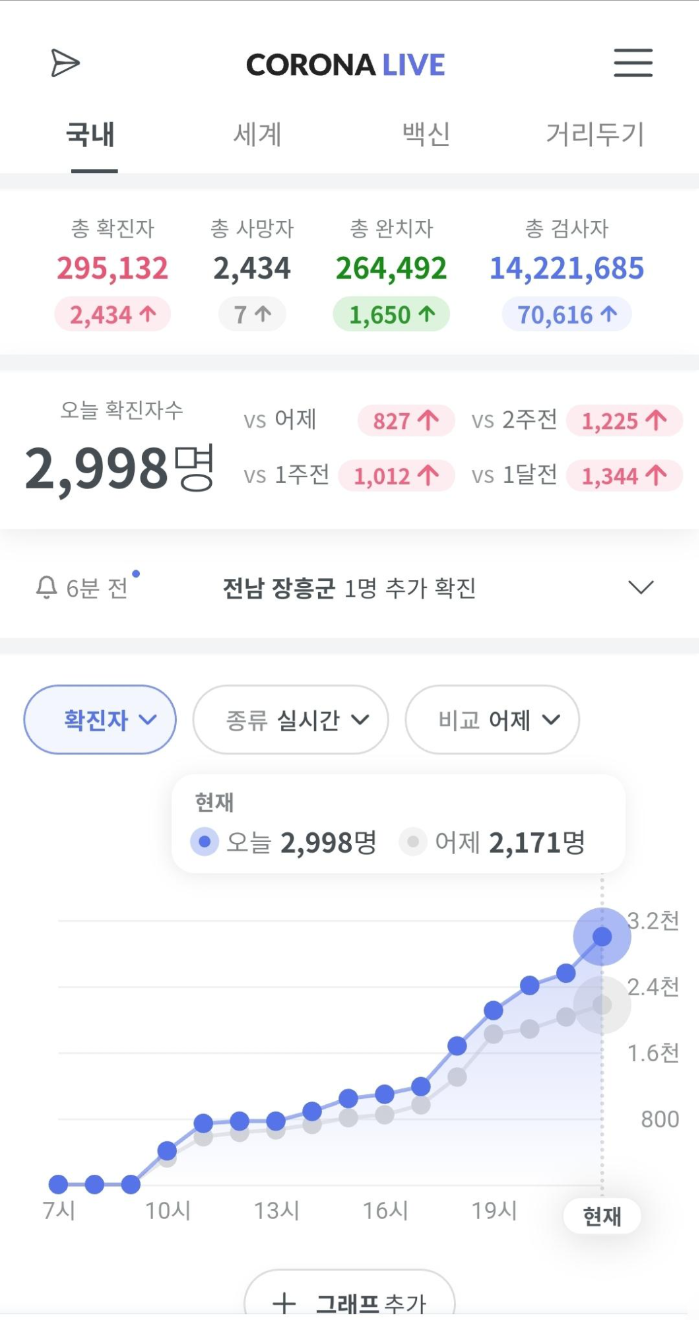699x1320 pixels.
Task: Click the 총 확진자 count 295,132
Action: click(112, 269)
